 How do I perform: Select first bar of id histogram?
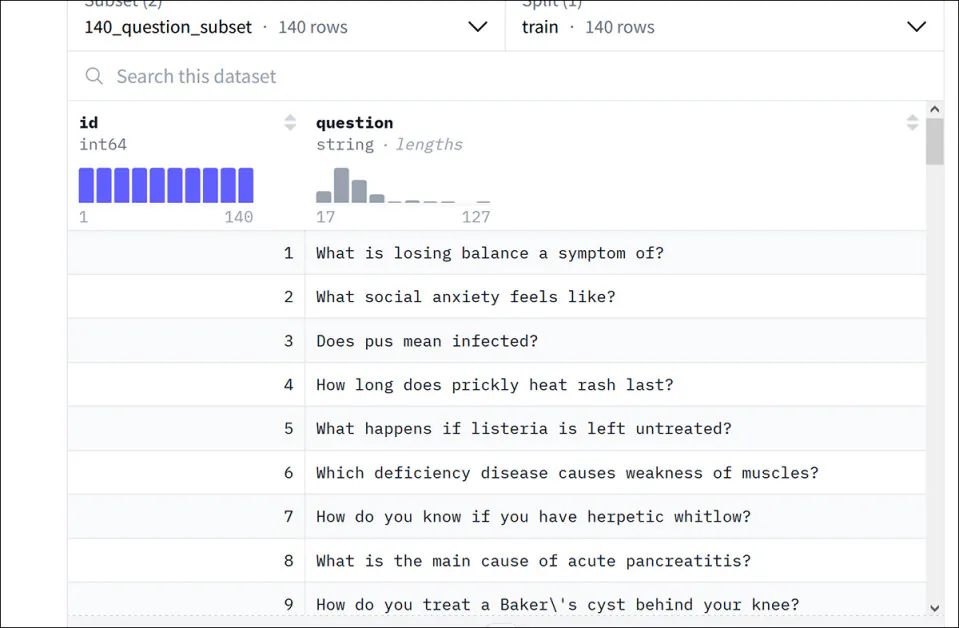pos(87,186)
